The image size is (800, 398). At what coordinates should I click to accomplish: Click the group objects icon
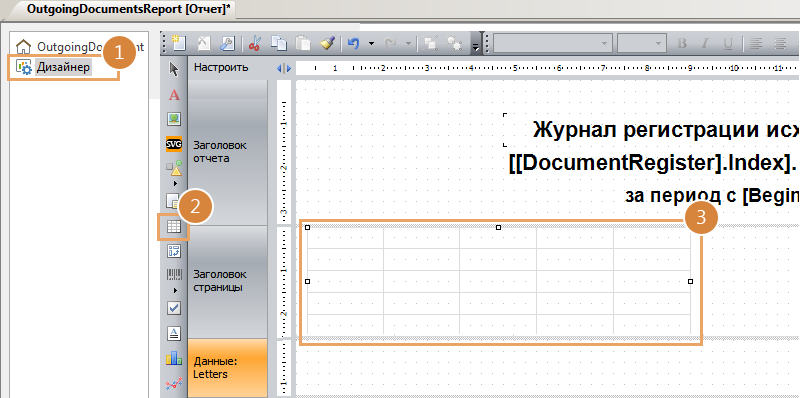[x=431, y=44]
